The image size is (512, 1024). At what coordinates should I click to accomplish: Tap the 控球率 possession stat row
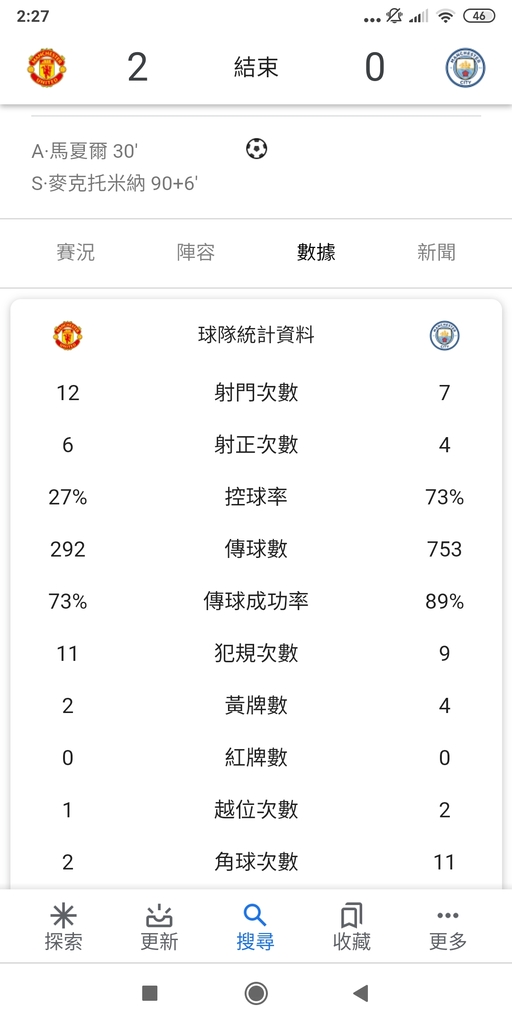256,497
